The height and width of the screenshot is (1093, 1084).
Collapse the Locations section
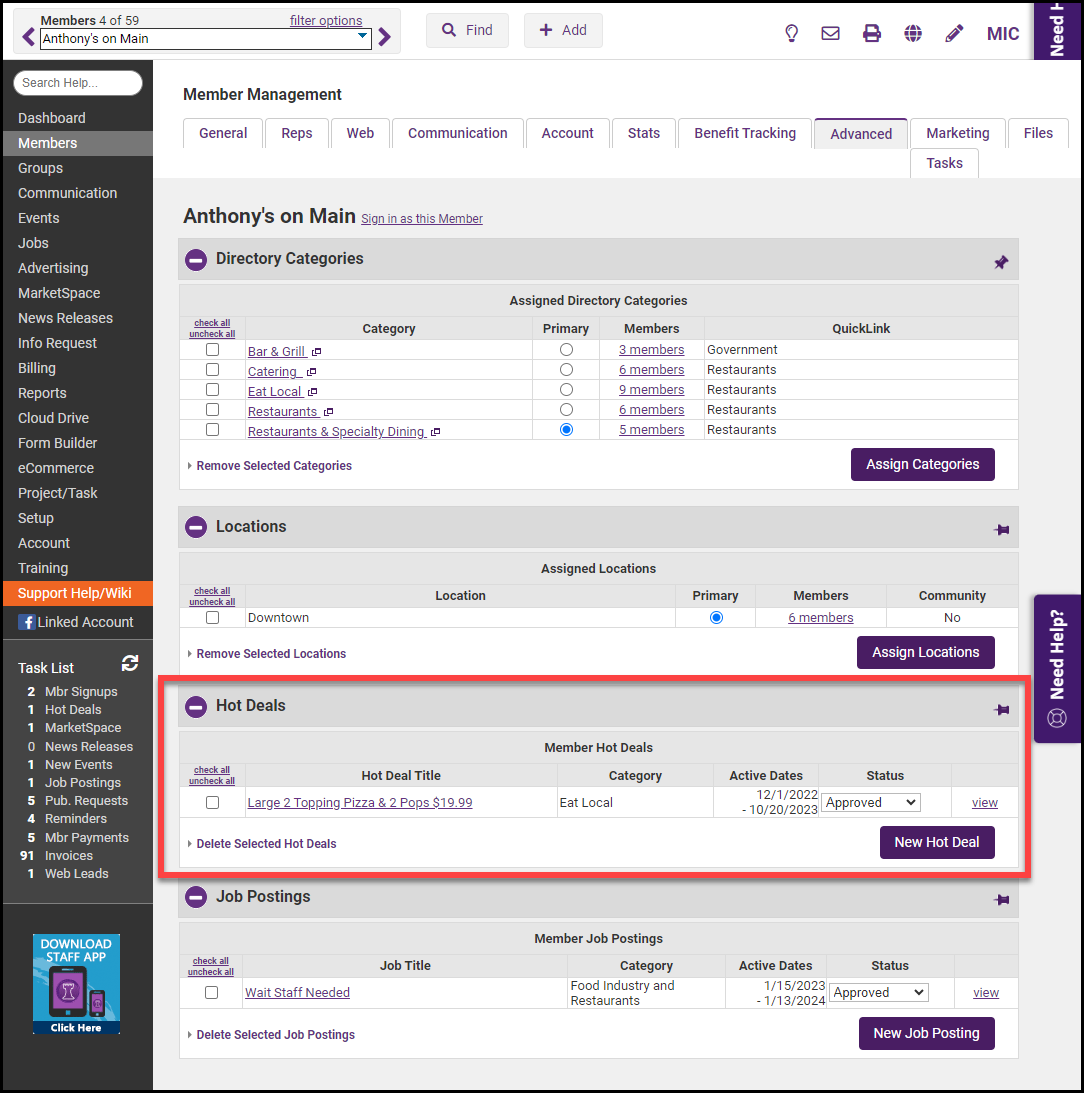(x=197, y=527)
